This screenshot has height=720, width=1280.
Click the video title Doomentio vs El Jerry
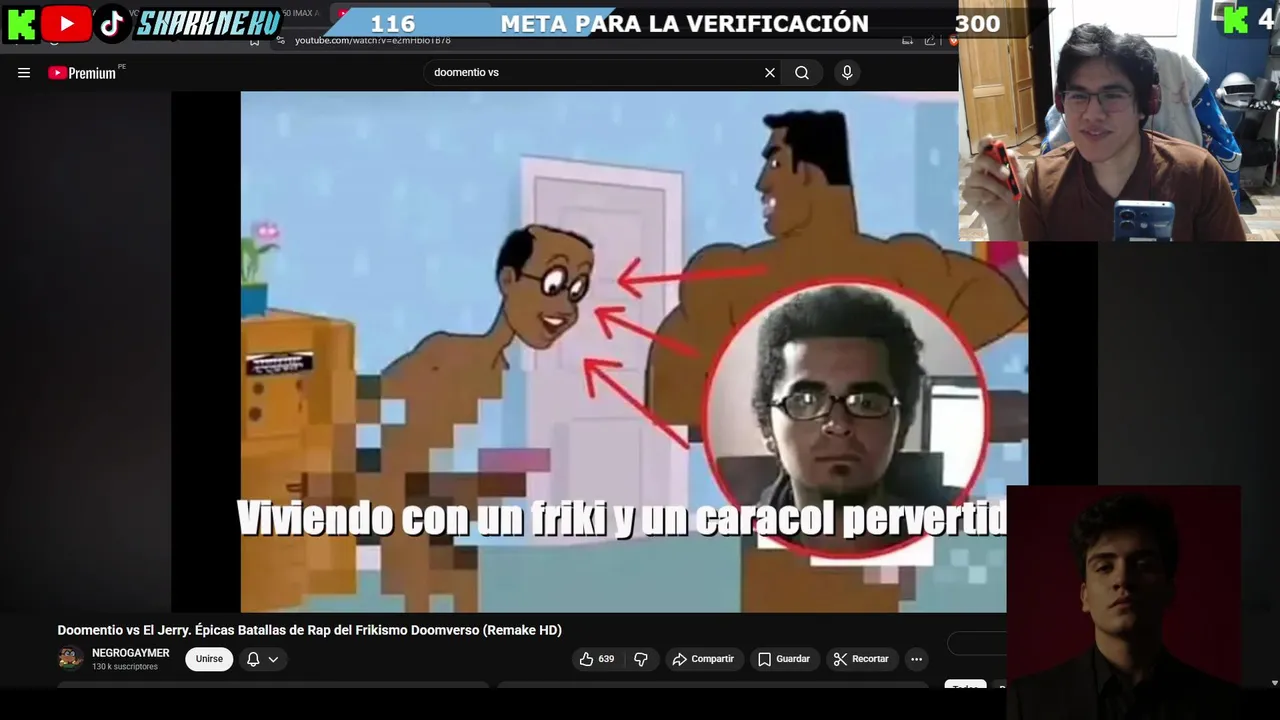point(309,630)
